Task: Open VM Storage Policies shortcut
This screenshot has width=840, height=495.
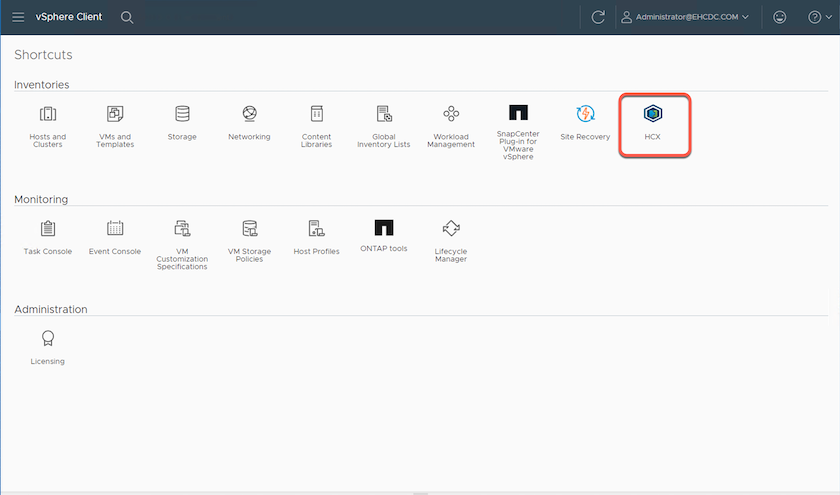Action: point(249,241)
